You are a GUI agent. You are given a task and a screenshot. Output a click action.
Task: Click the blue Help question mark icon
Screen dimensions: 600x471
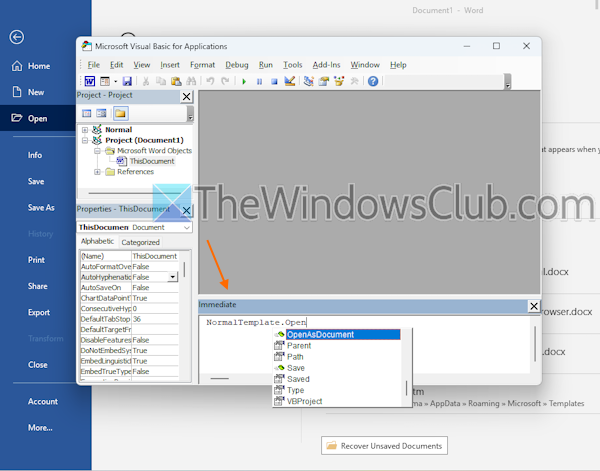tap(373, 81)
